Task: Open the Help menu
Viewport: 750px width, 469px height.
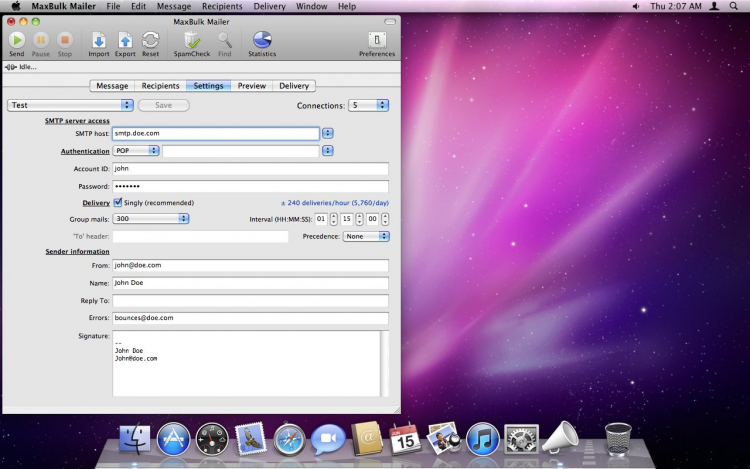Action: click(x=347, y=6)
